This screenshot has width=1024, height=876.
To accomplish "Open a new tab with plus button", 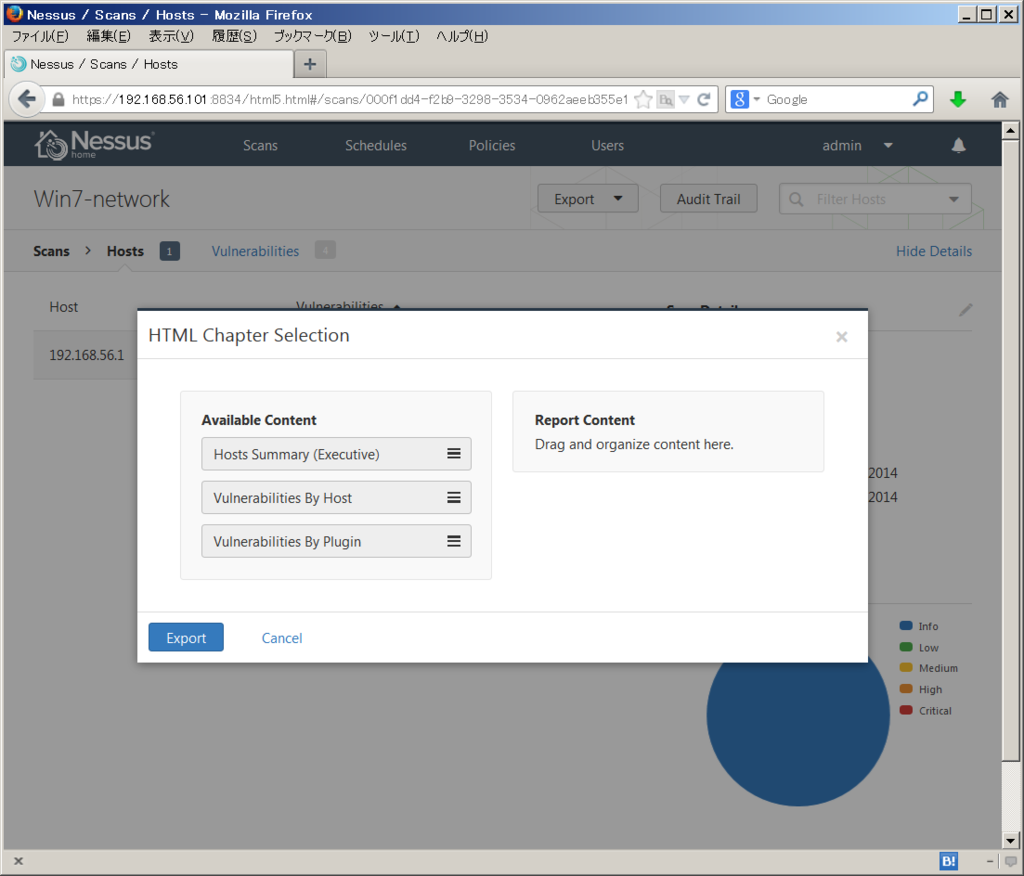I will click(x=310, y=64).
